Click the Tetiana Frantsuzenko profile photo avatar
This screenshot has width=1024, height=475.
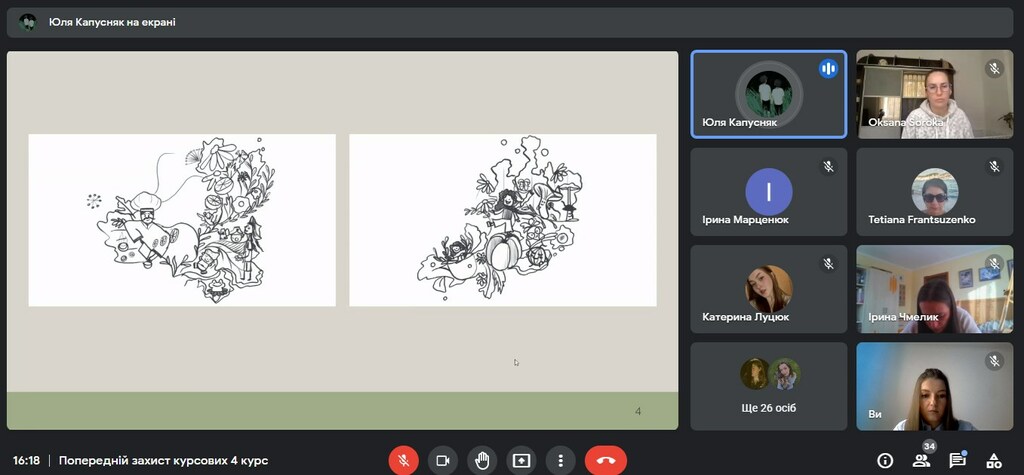935,191
